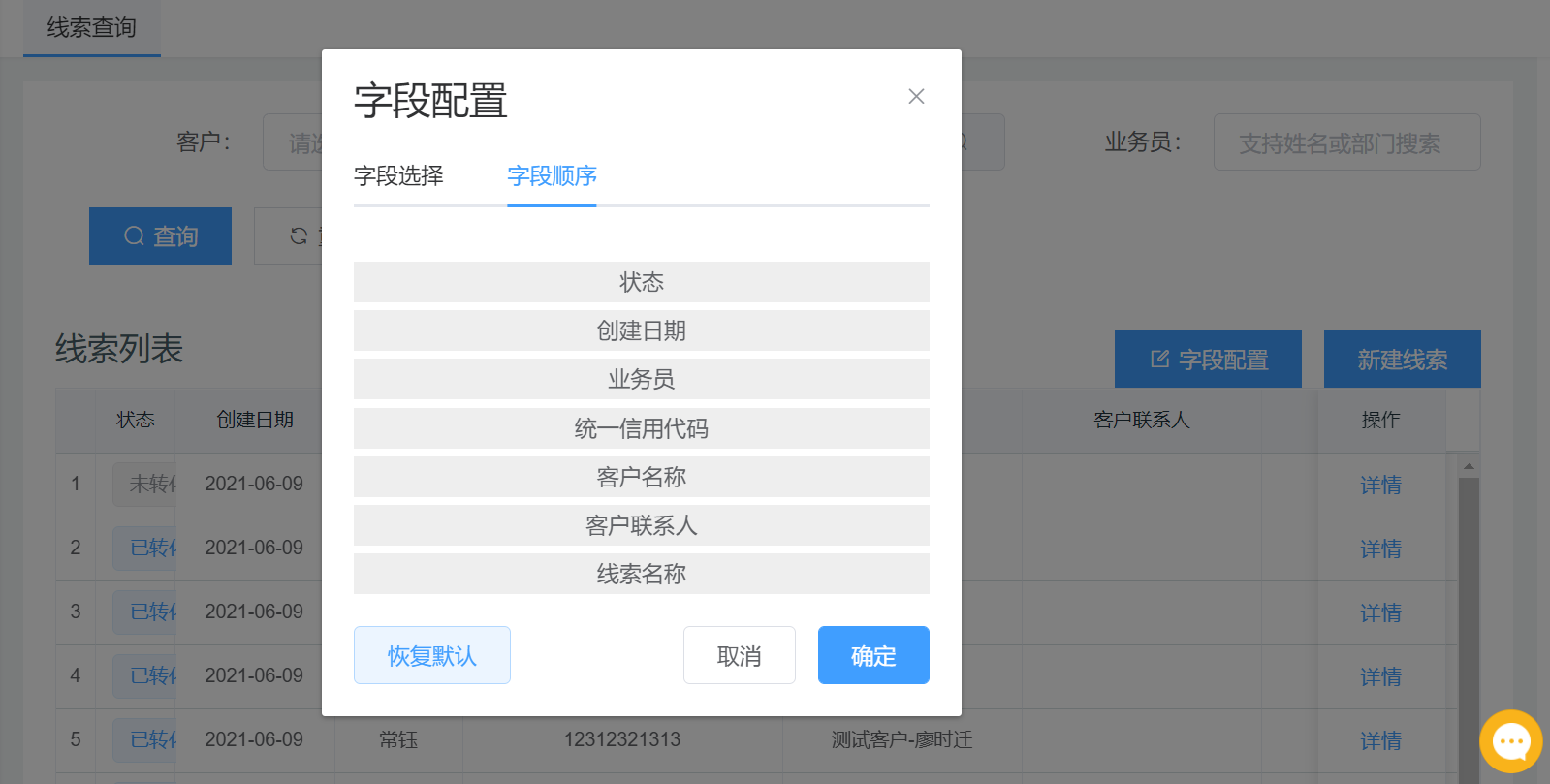Select the 客户名称 field row
The width and height of the screenshot is (1550, 784).
(x=641, y=477)
